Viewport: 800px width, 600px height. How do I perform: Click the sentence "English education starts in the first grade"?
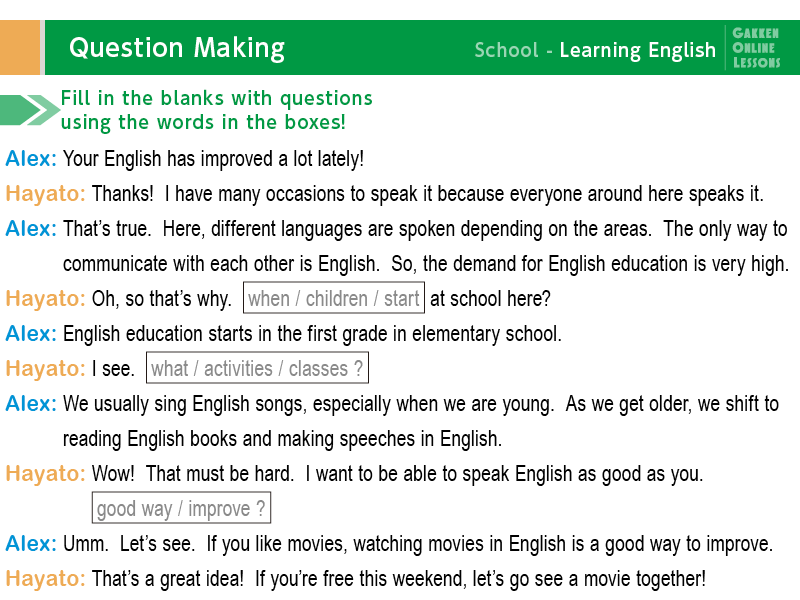pos(312,334)
